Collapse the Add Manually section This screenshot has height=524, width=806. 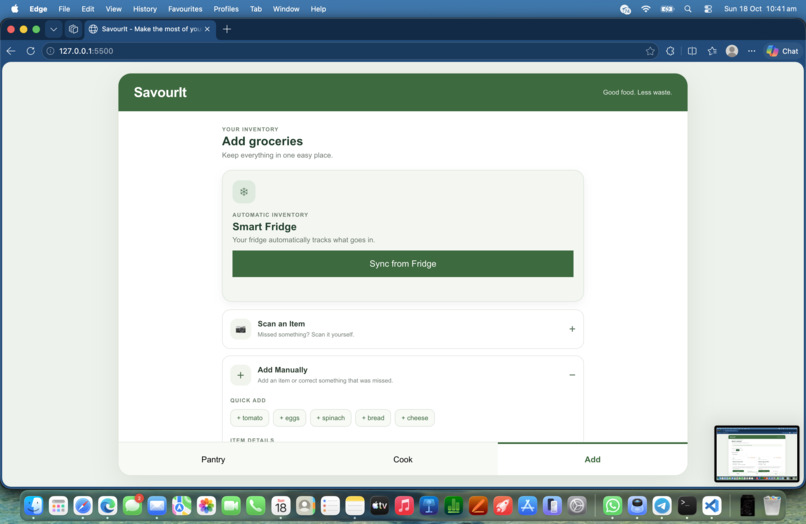coord(572,375)
